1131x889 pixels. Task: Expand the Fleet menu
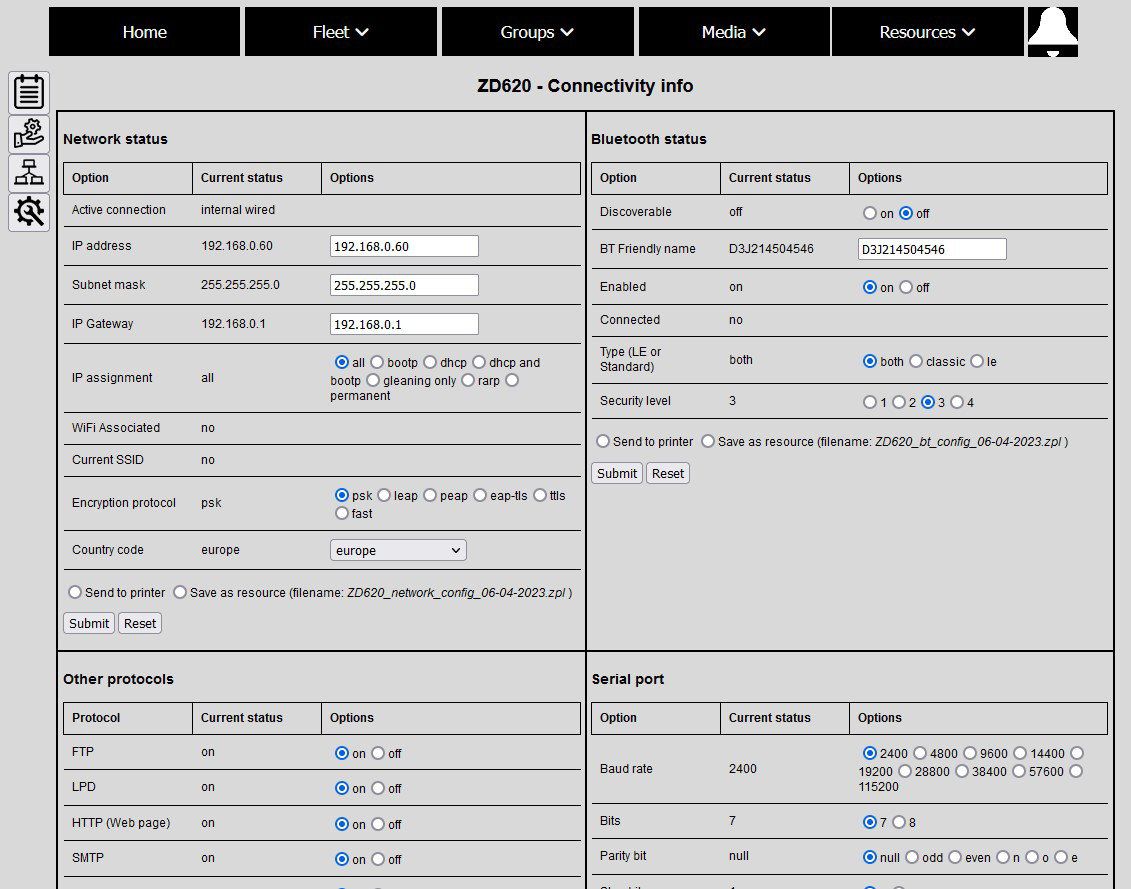(x=340, y=32)
